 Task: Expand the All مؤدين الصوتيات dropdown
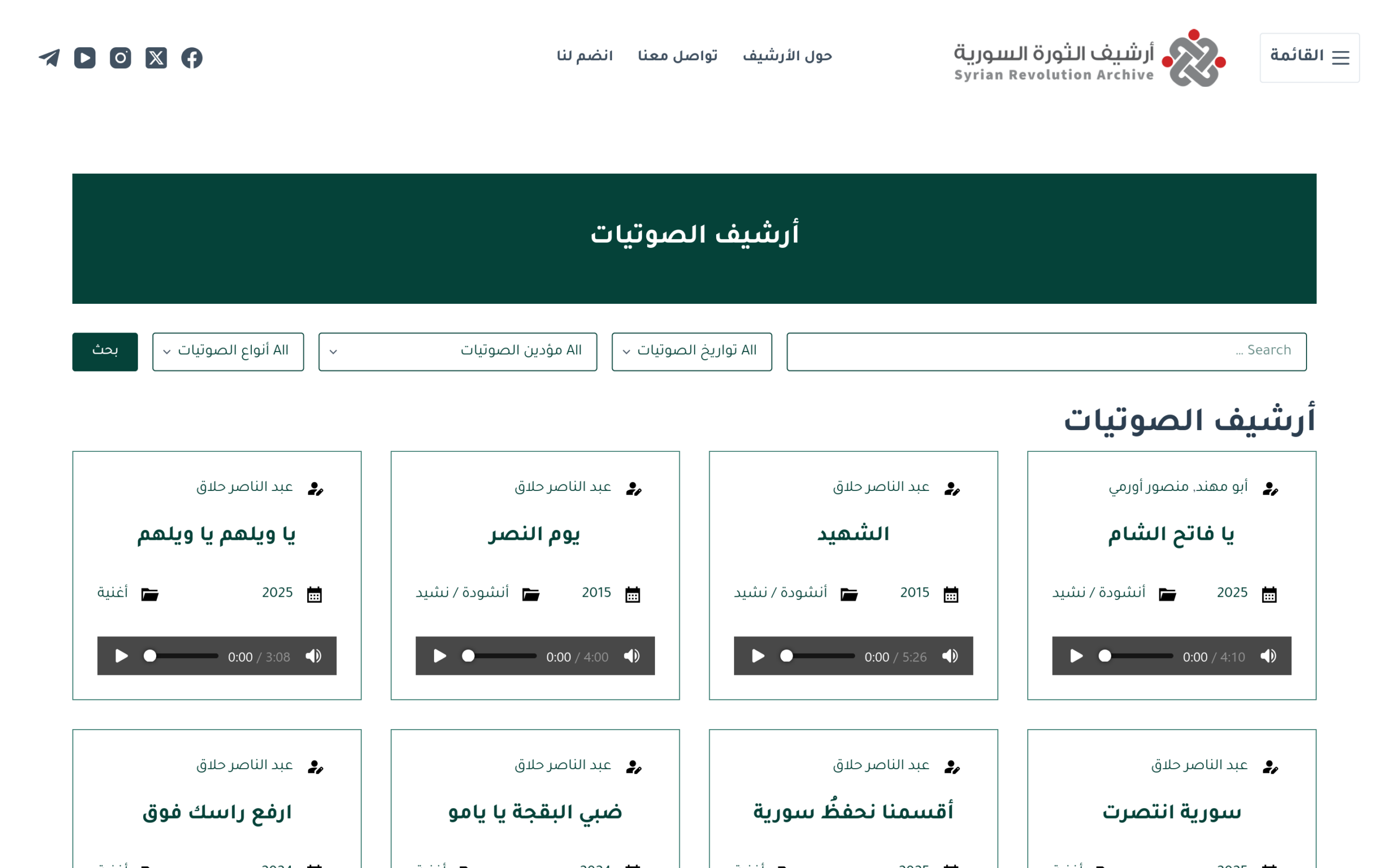[457, 352]
